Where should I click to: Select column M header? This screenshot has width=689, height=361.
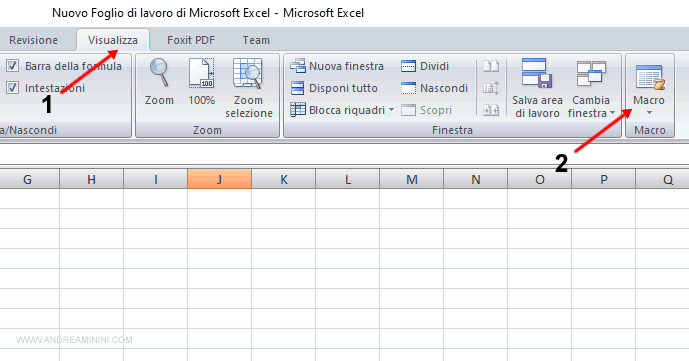pyautogui.click(x=412, y=179)
